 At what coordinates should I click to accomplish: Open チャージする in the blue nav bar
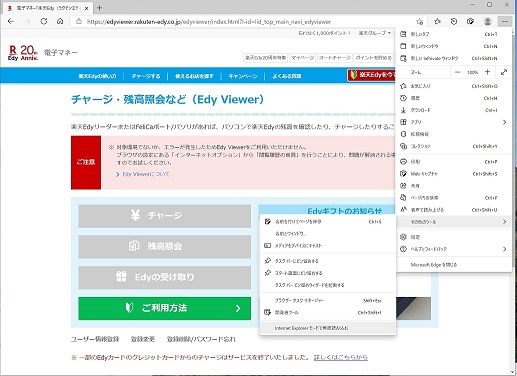pos(146,76)
